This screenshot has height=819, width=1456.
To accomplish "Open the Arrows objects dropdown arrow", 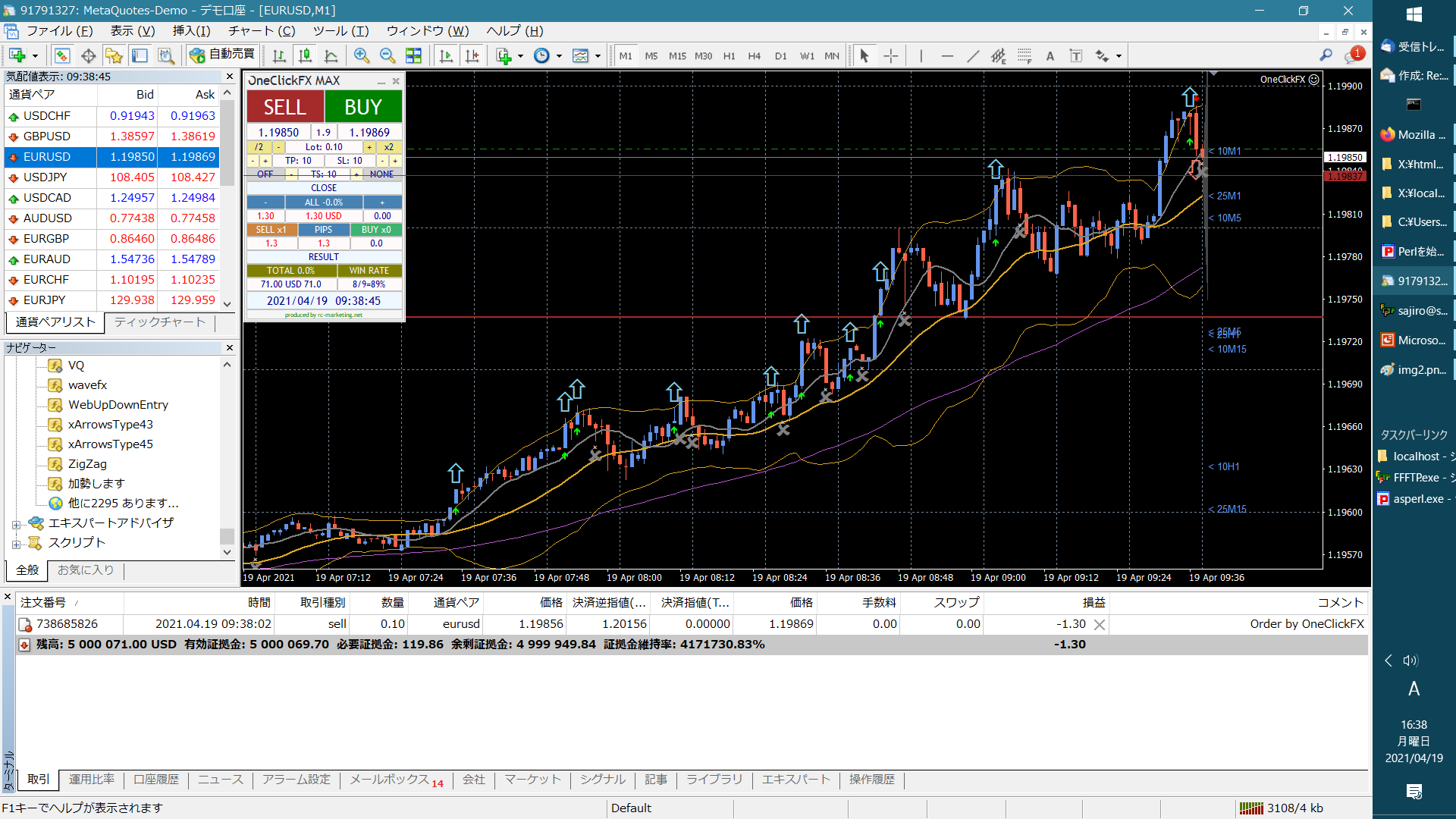I will click(x=1119, y=56).
